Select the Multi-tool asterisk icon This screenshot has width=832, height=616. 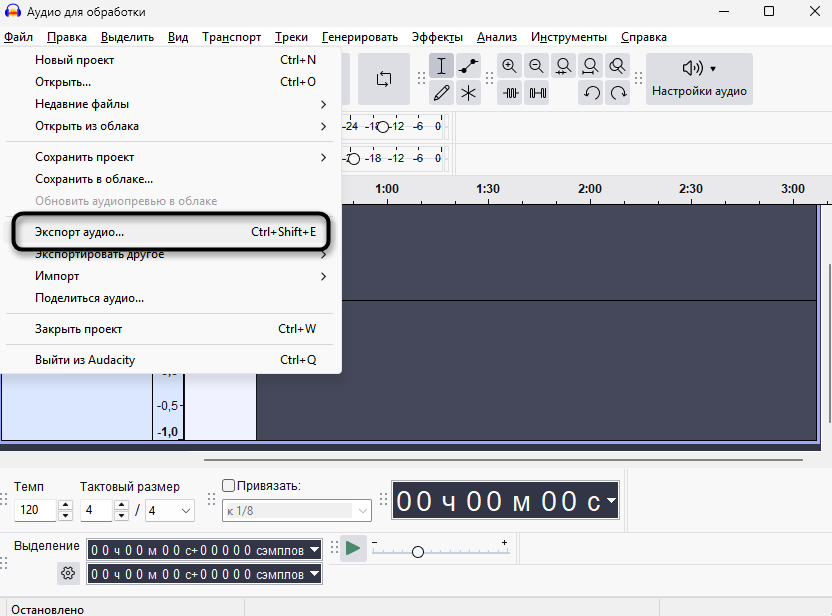[468, 93]
